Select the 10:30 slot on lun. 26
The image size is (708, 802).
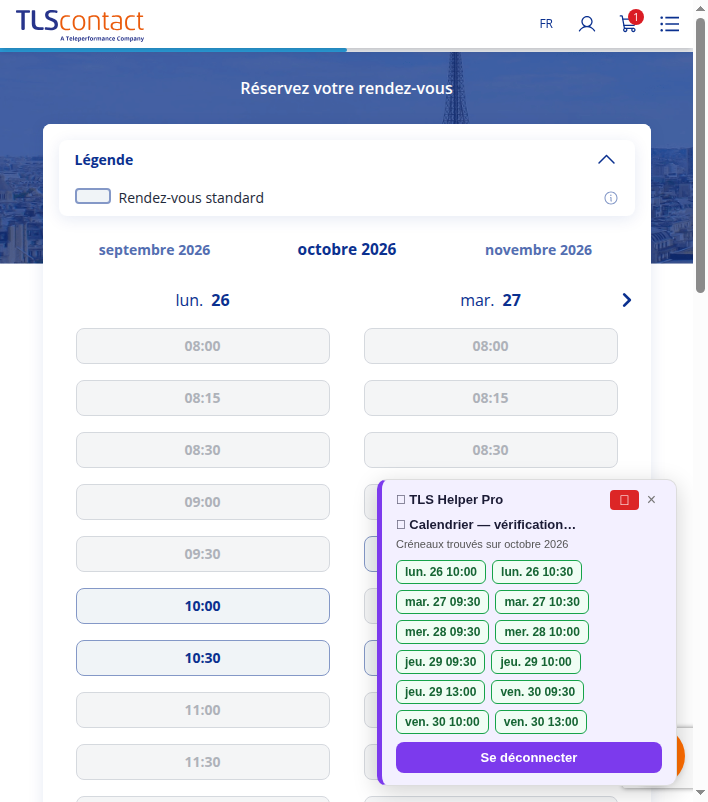203,658
